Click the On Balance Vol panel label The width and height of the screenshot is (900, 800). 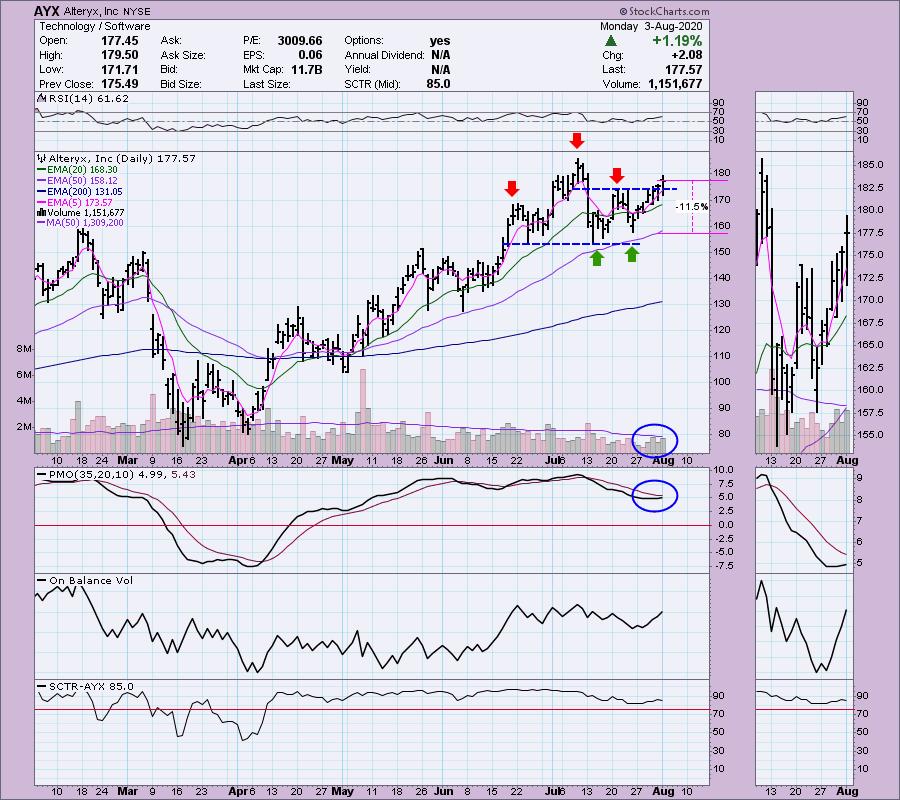91,581
